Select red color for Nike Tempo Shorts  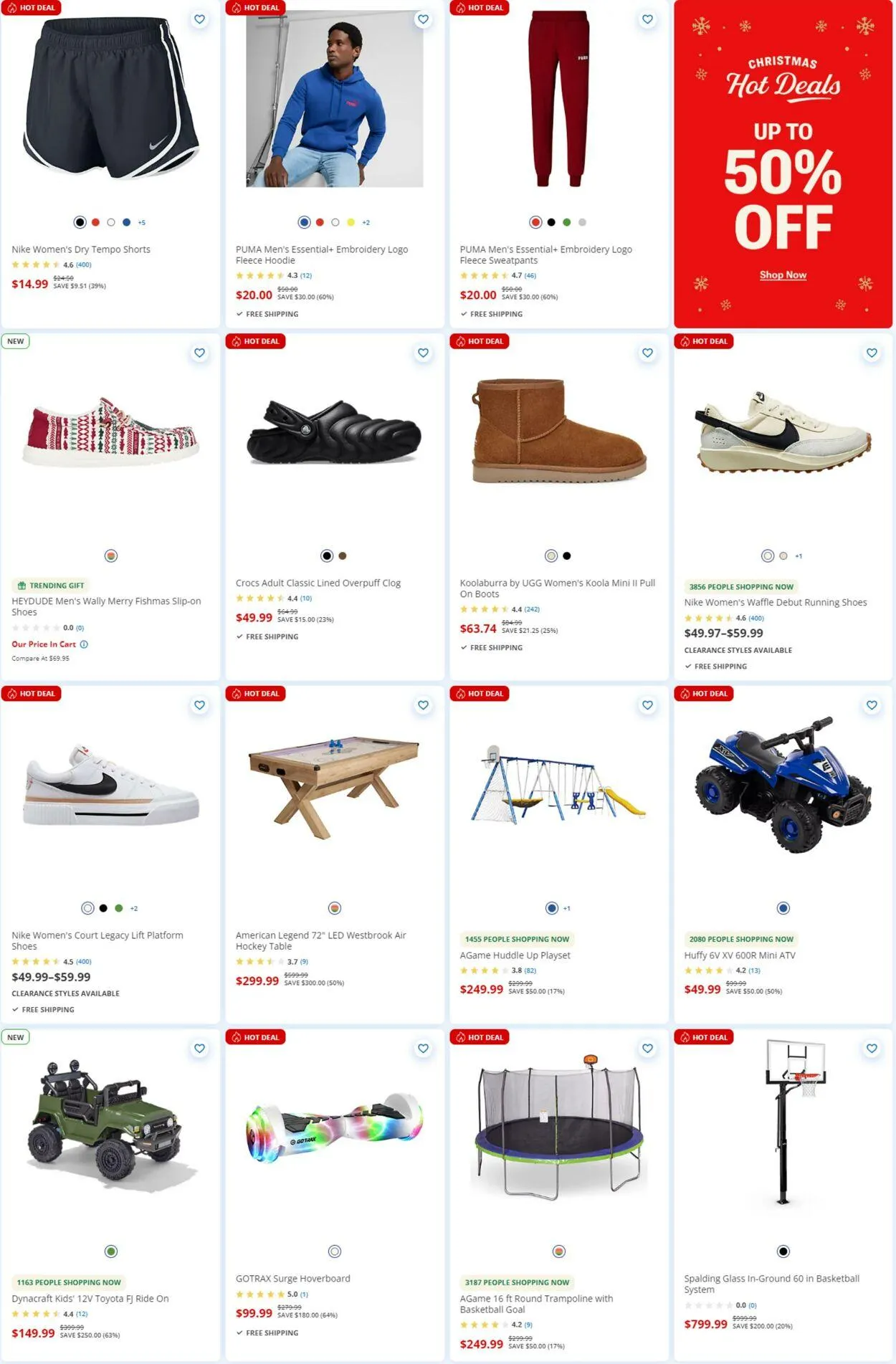pyautogui.click(x=95, y=222)
